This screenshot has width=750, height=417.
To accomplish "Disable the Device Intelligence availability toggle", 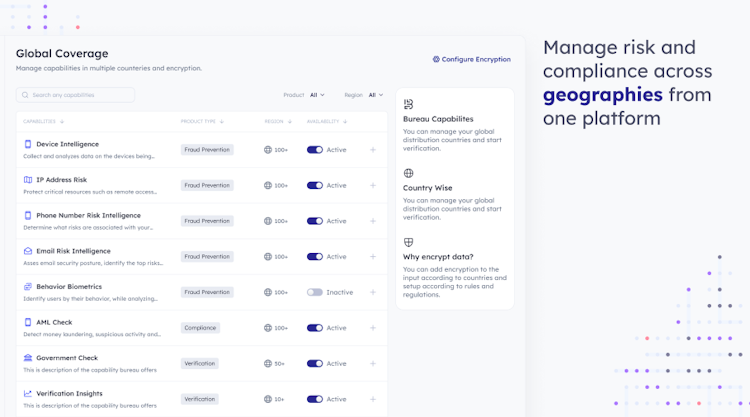I will [315, 150].
